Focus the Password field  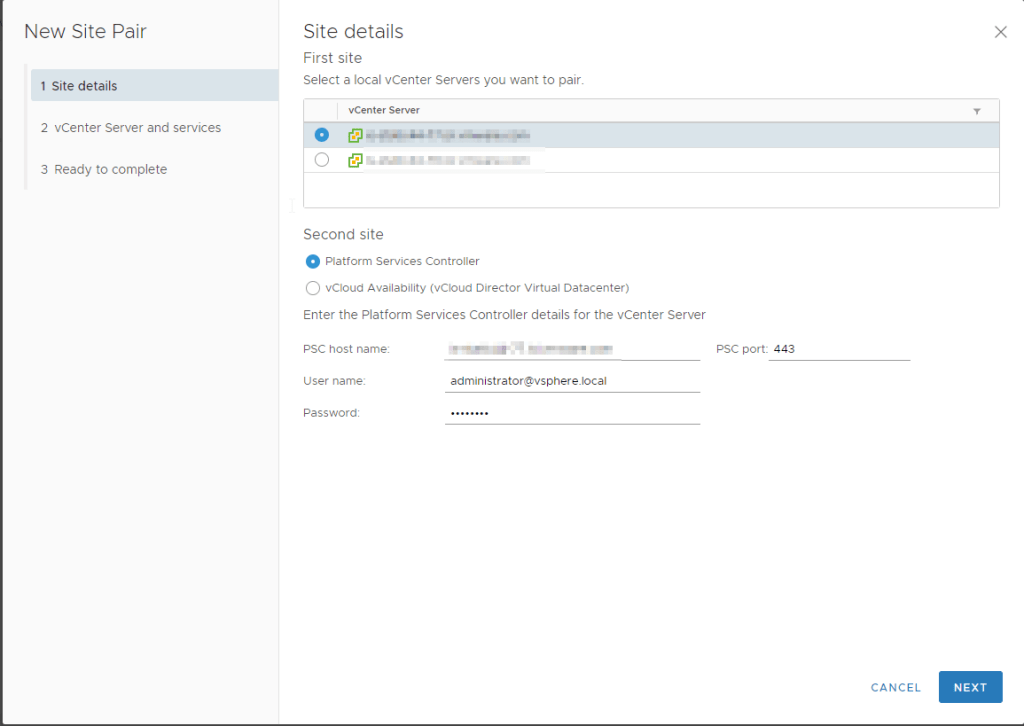click(x=571, y=413)
